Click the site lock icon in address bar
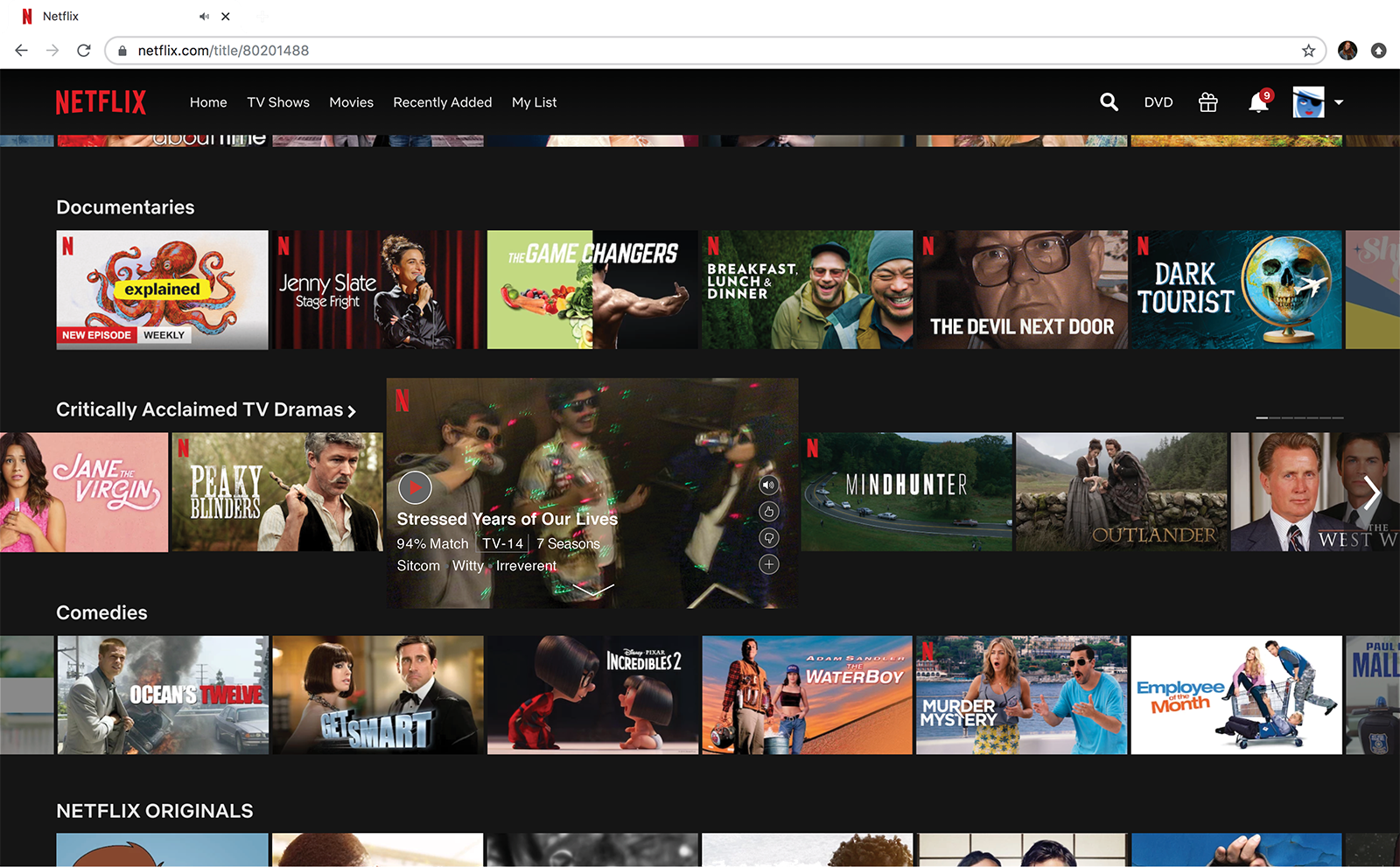 (x=122, y=51)
